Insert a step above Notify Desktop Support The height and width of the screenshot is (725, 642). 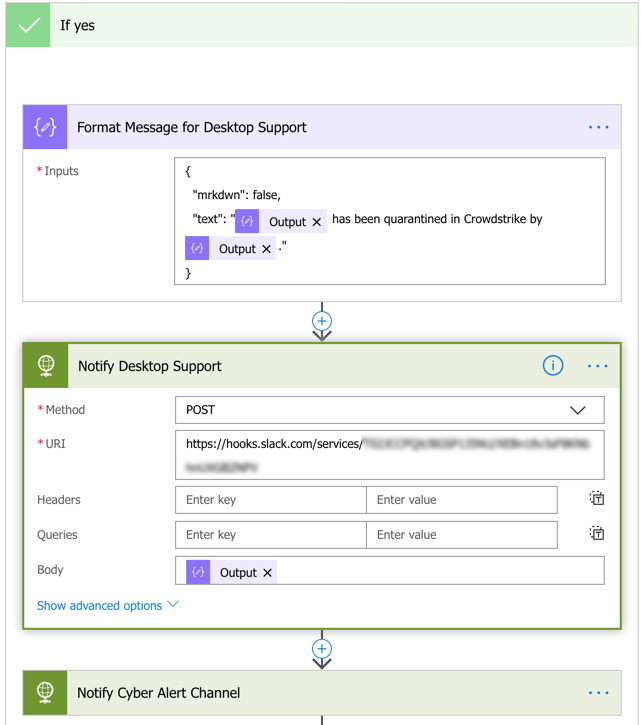pyautogui.click(x=322, y=321)
